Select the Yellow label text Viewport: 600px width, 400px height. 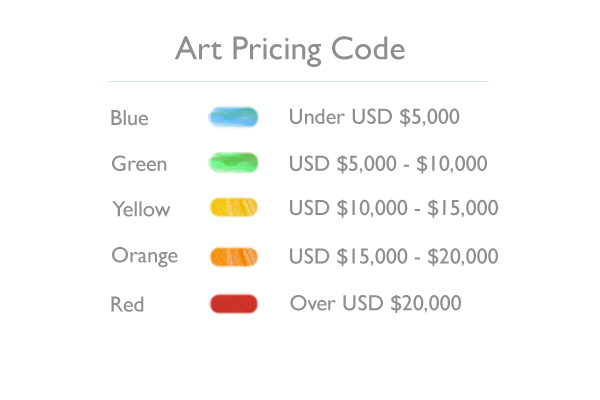[141, 209]
